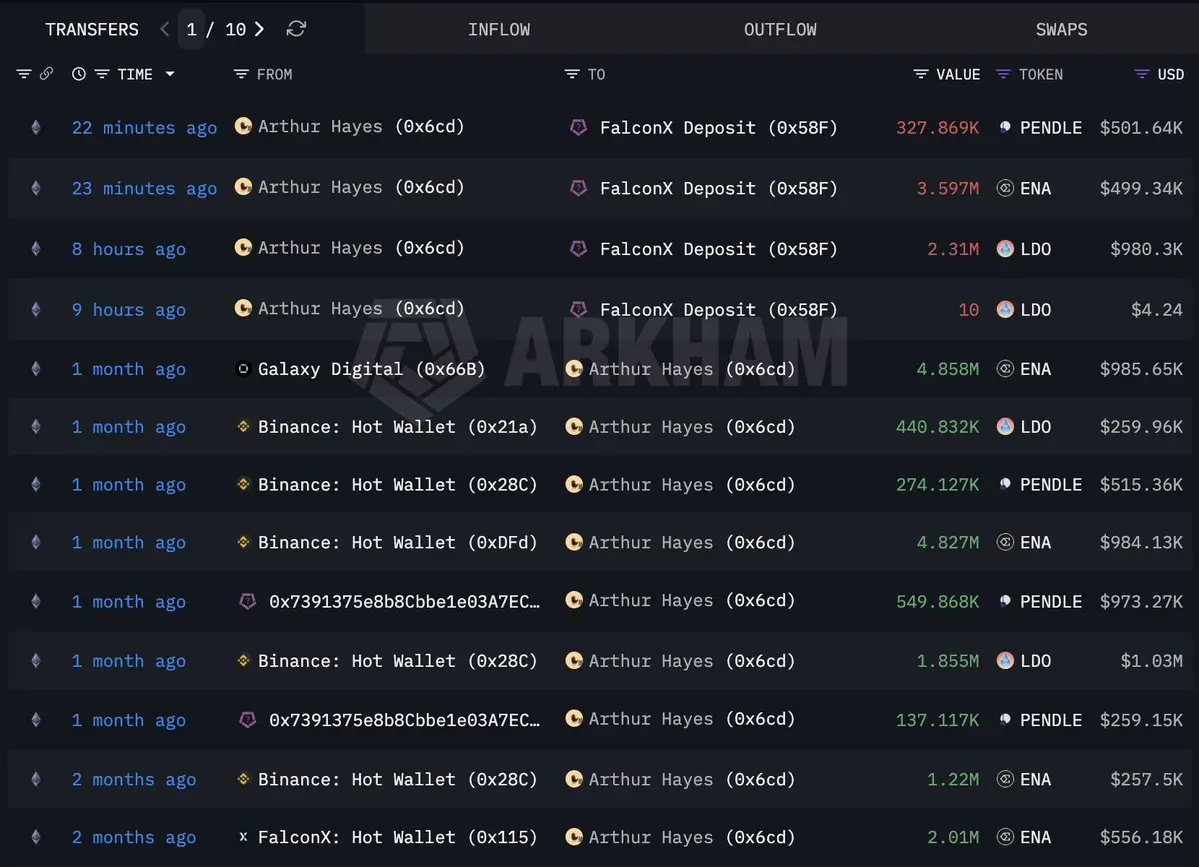This screenshot has width=1199, height=867.
Task: Click LDO token icon in 10 value row
Action: point(1006,309)
